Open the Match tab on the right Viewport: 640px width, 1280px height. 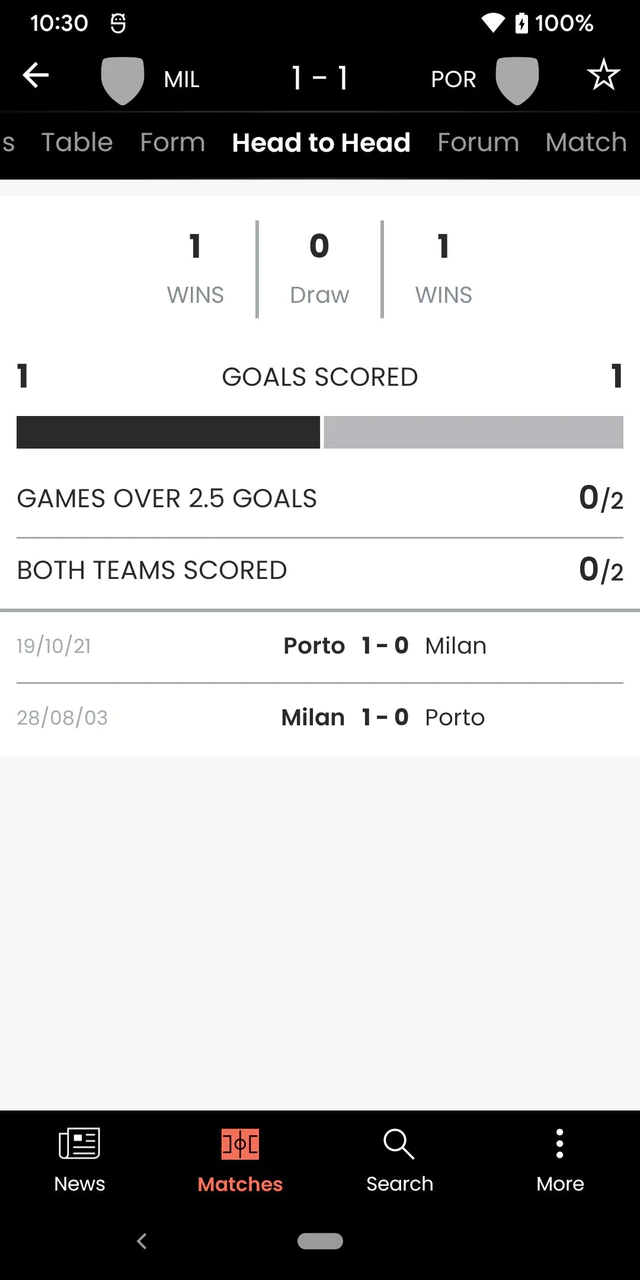586,142
